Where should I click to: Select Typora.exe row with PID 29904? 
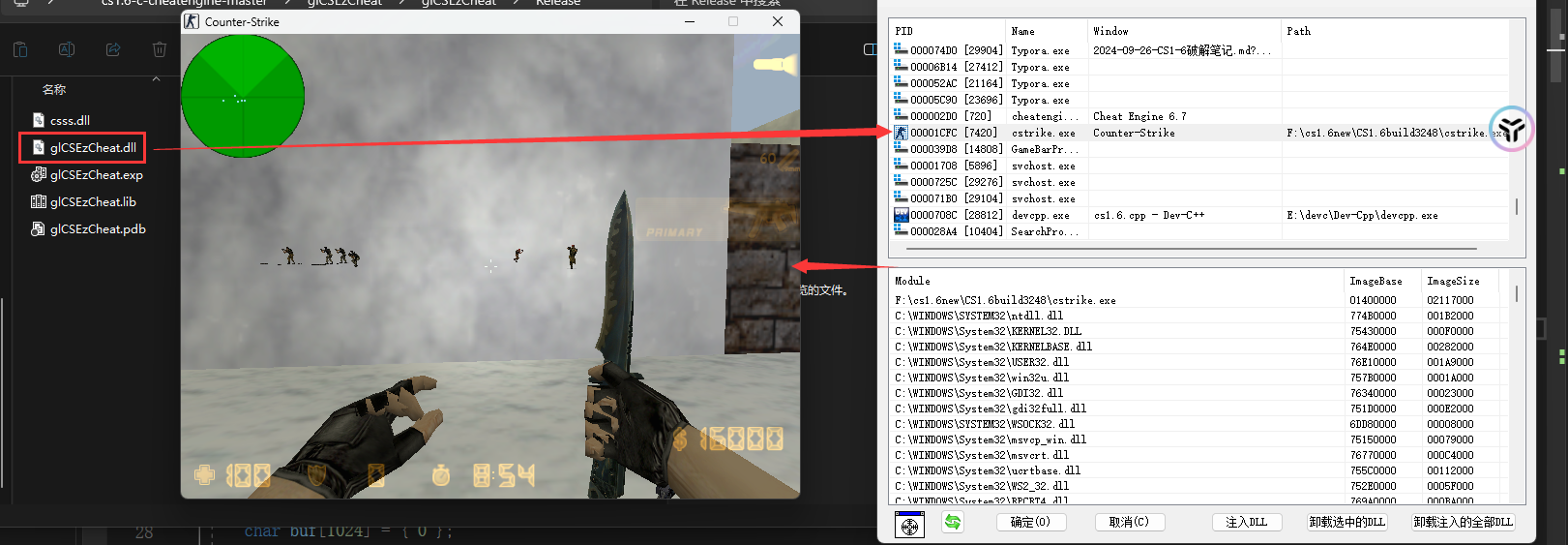click(x=1199, y=50)
